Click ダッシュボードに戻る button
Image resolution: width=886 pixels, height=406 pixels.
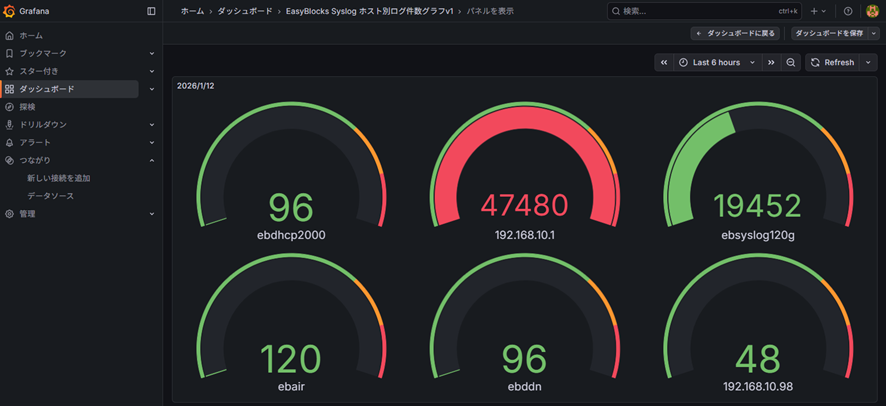pos(735,33)
